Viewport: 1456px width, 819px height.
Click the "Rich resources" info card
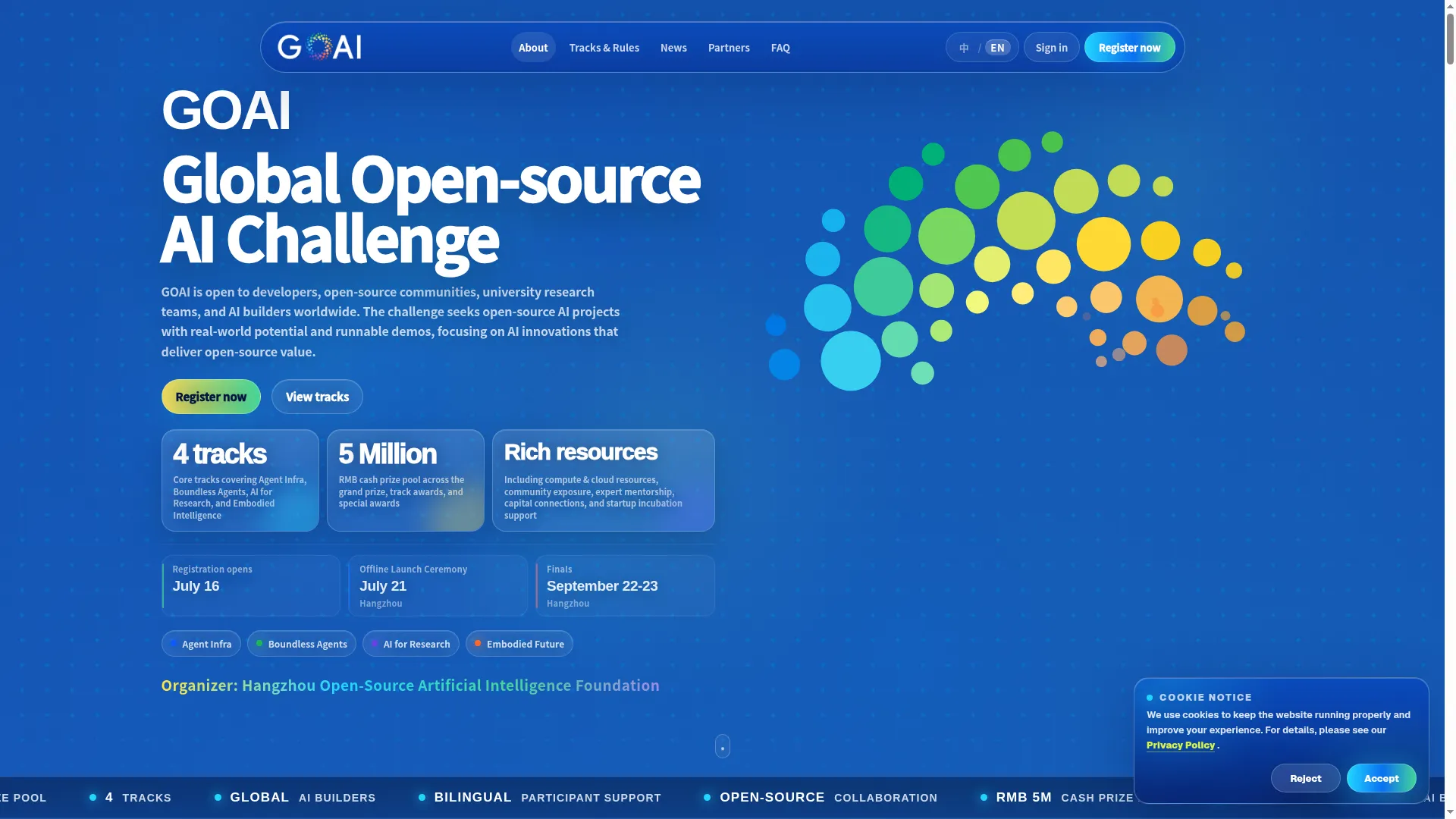point(604,481)
